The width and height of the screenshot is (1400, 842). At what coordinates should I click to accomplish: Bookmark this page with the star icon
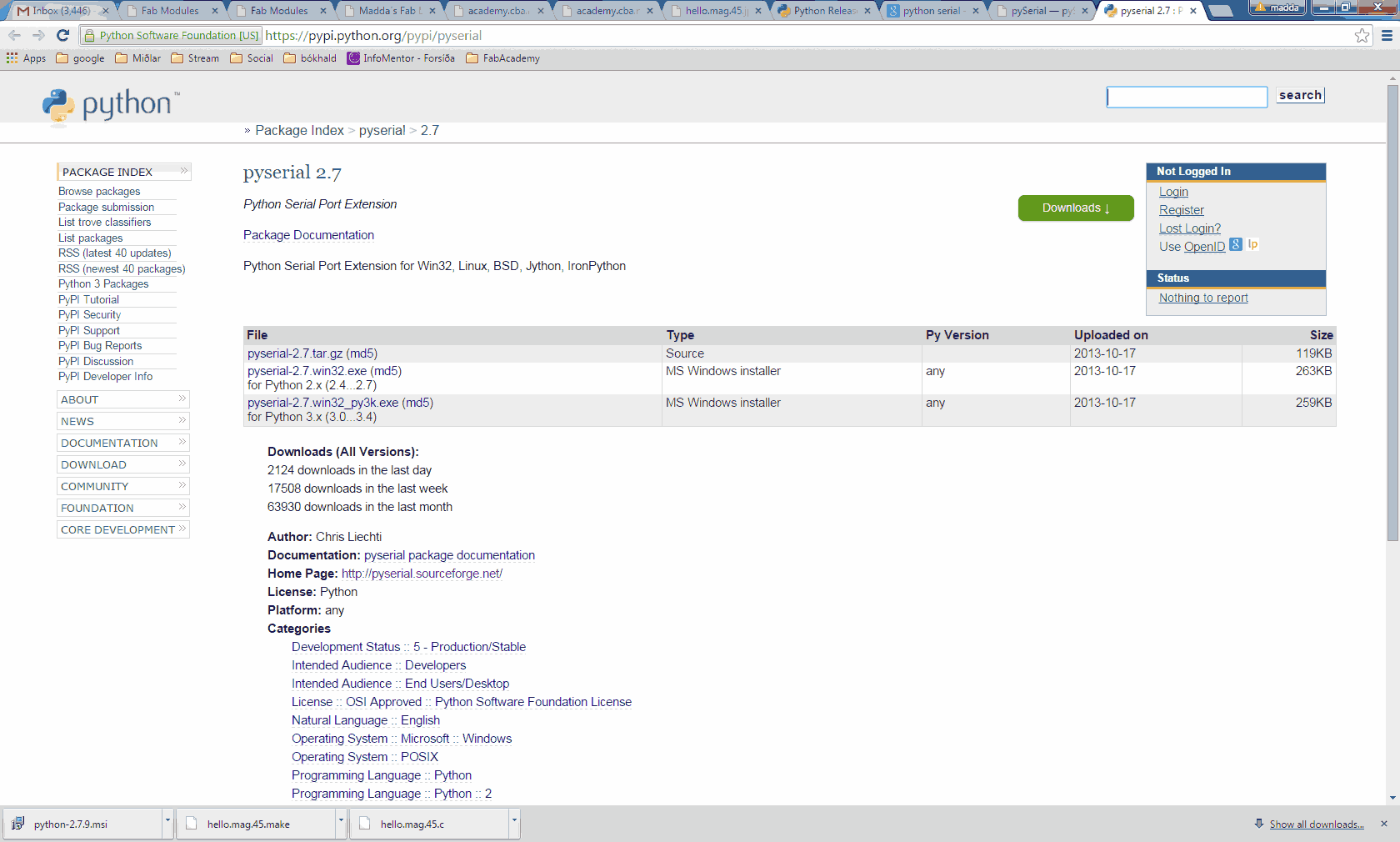point(1362,35)
